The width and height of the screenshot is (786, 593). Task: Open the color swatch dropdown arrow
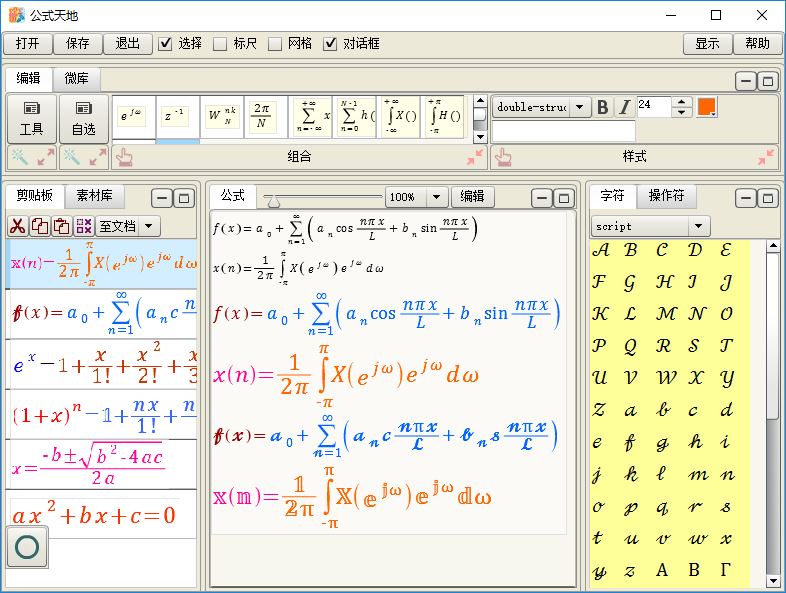[713, 115]
